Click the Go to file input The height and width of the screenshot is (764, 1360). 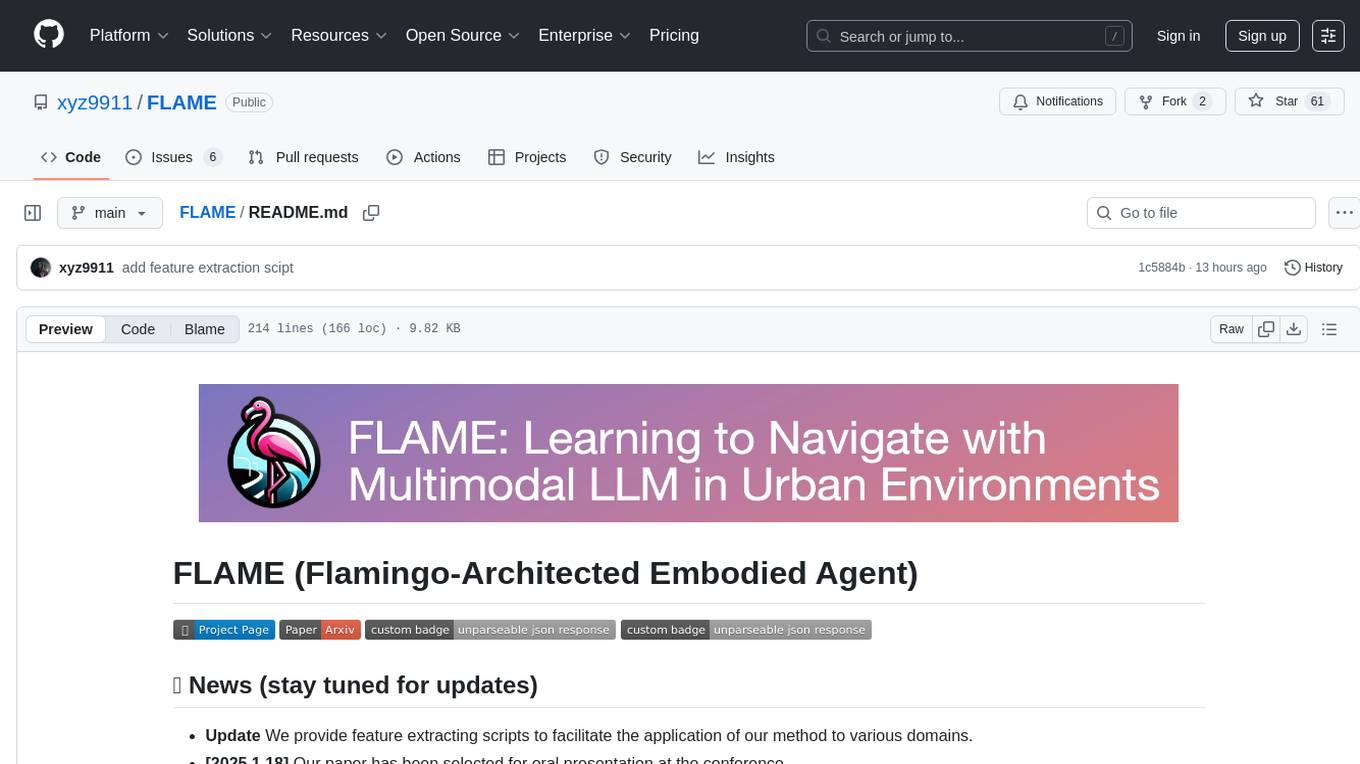(1201, 213)
